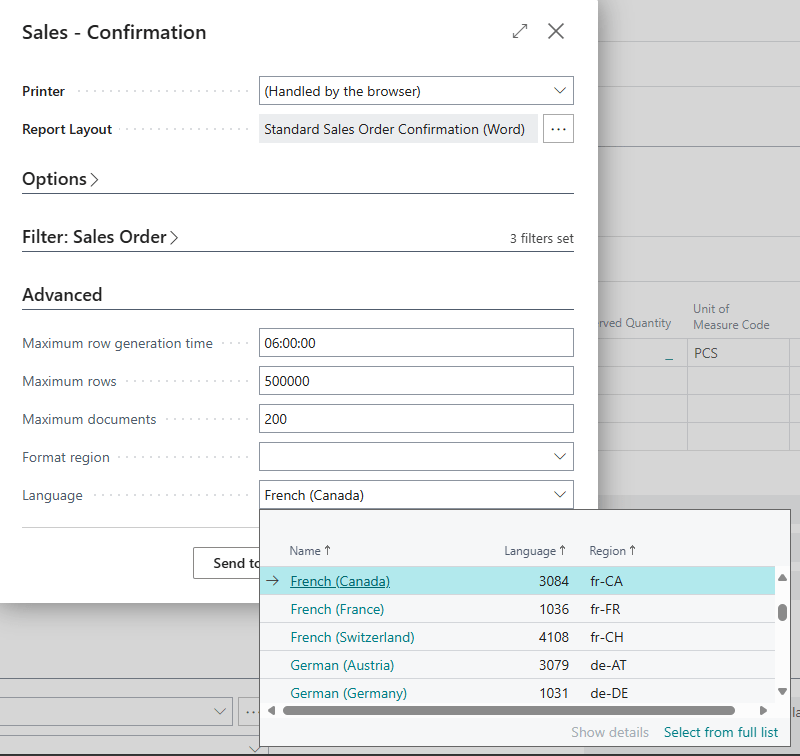Toggle the Language dropdown arrow
The width and height of the screenshot is (800, 756).
click(559, 495)
